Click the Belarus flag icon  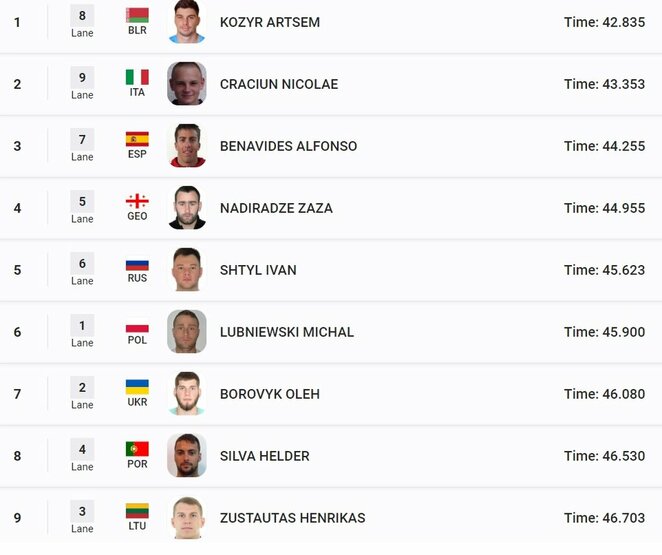click(x=137, y=15)
